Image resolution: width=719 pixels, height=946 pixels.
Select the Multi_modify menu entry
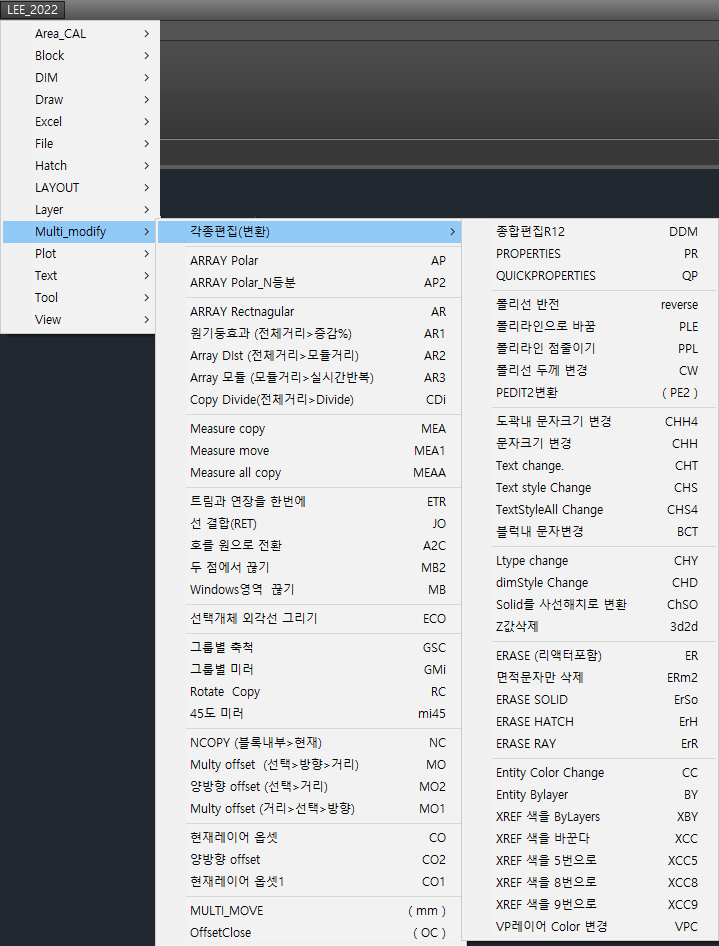pos(80,232)
